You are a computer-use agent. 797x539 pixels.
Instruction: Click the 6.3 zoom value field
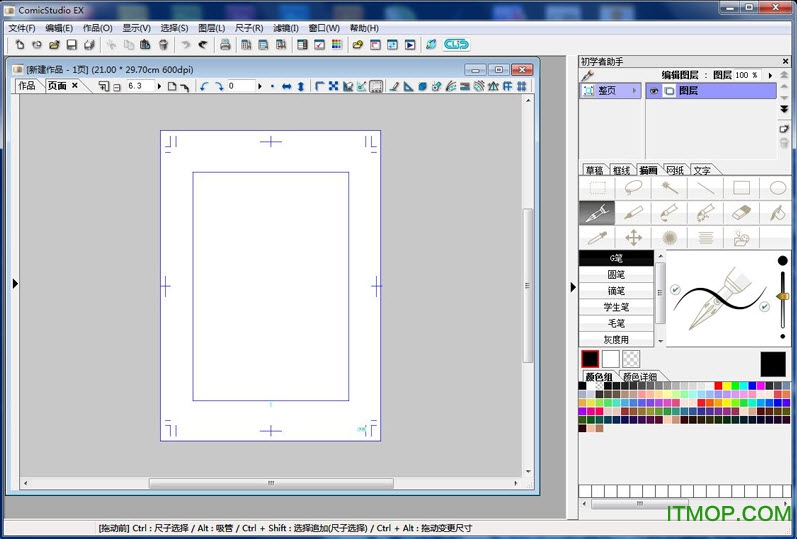click(x=140, y=86)
